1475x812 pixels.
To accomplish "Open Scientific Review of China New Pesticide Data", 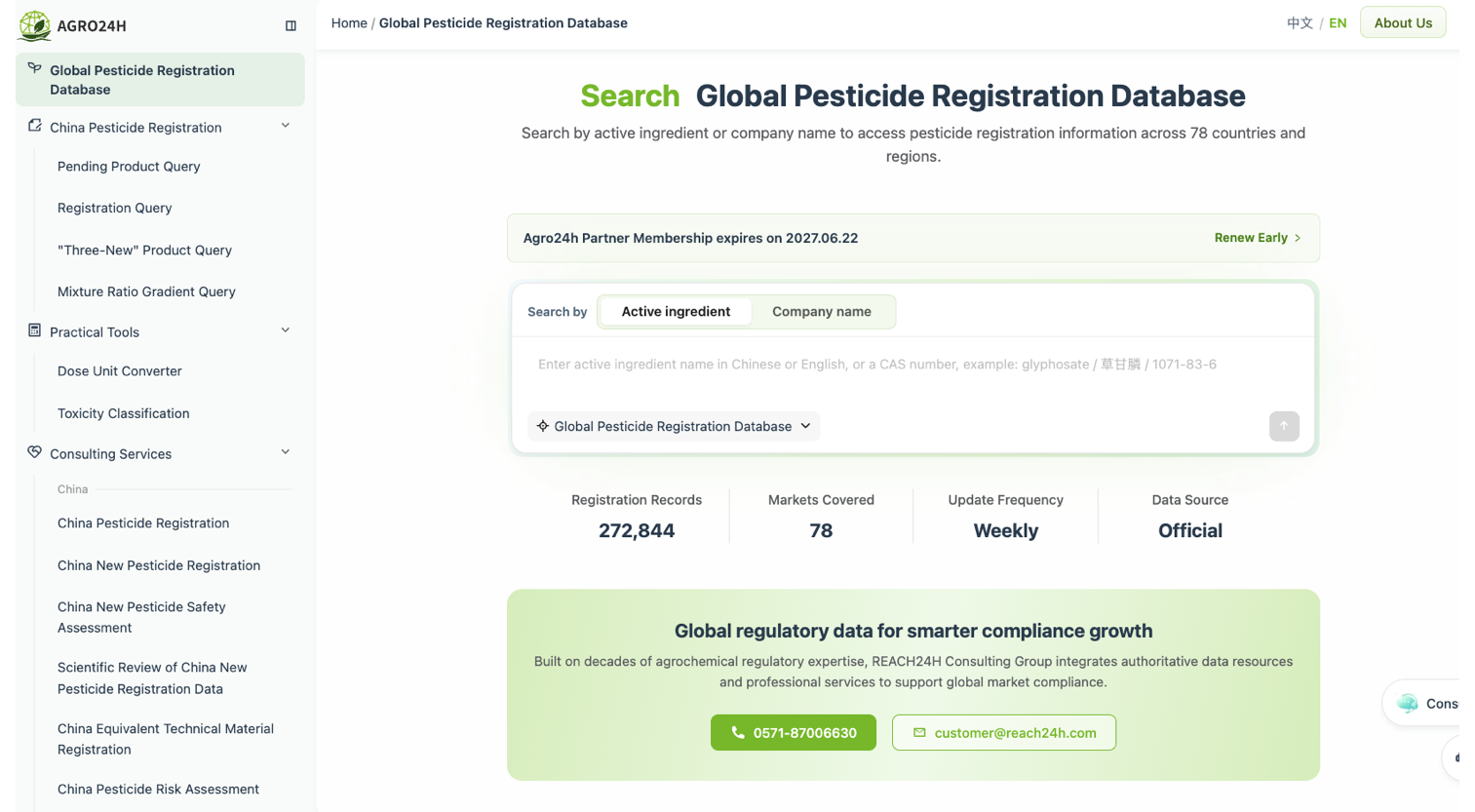I will click(x=152, y=678).
